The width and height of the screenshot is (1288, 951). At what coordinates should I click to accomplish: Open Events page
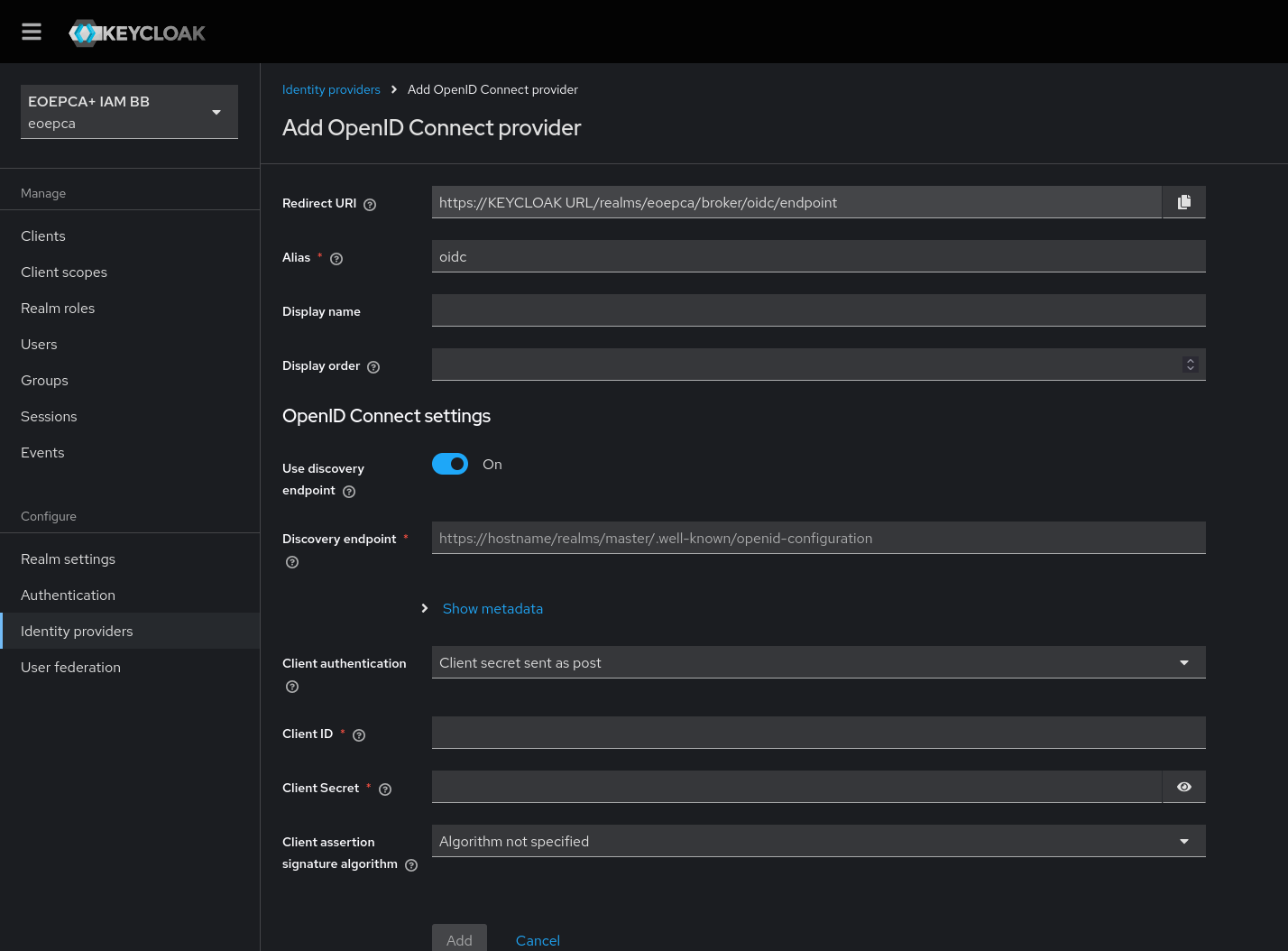coord(130,453)
